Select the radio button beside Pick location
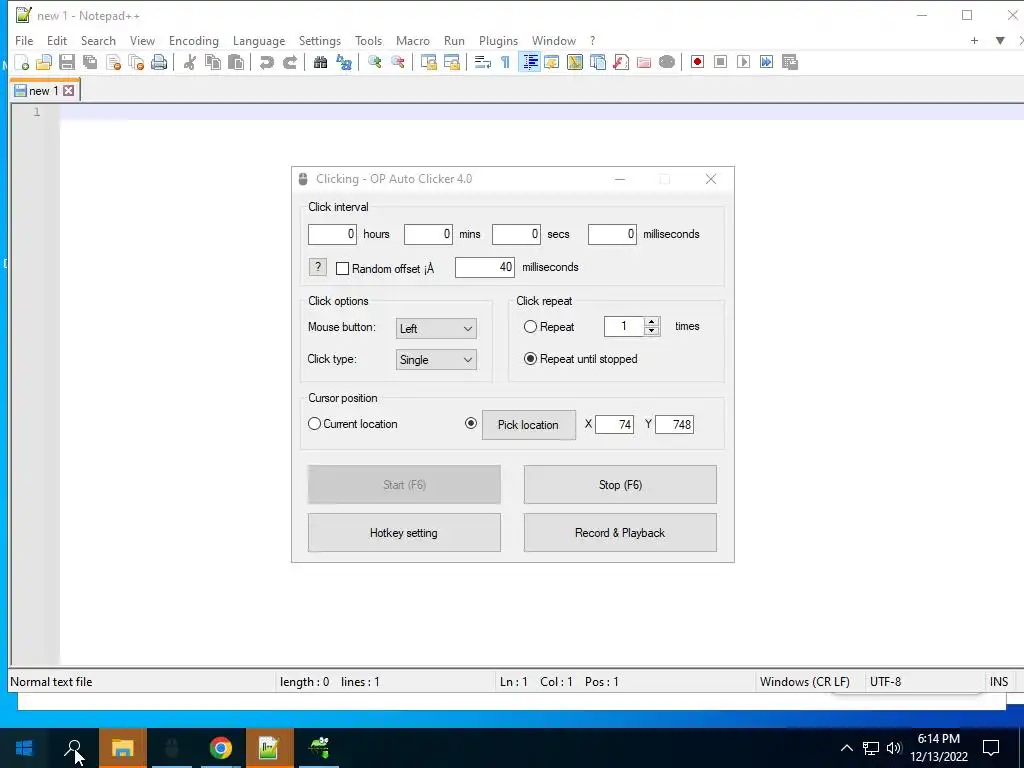1024x768 pixels. coord(470,423)
